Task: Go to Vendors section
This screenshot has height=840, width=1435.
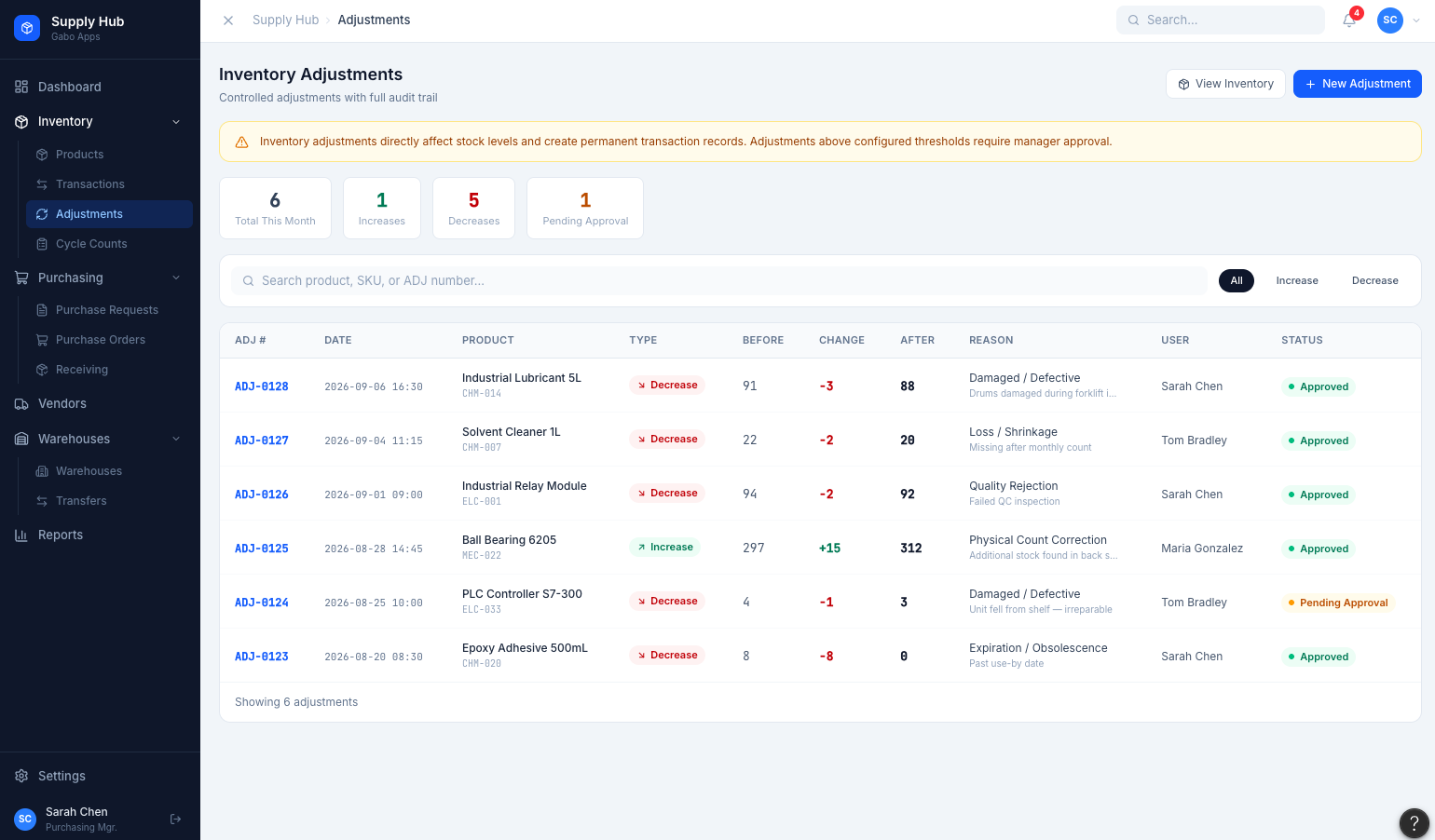Action: (100, 403)
